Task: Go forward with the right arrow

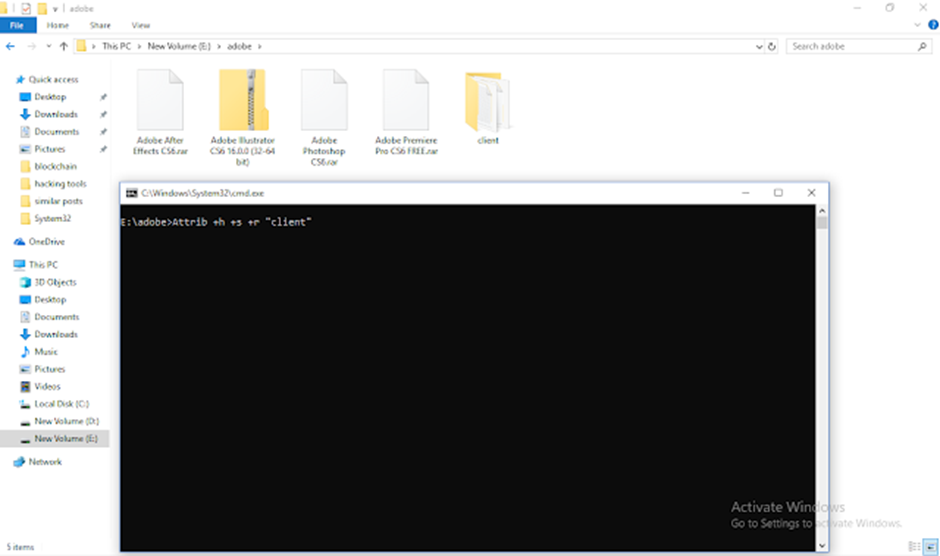Action: (31, 46)
